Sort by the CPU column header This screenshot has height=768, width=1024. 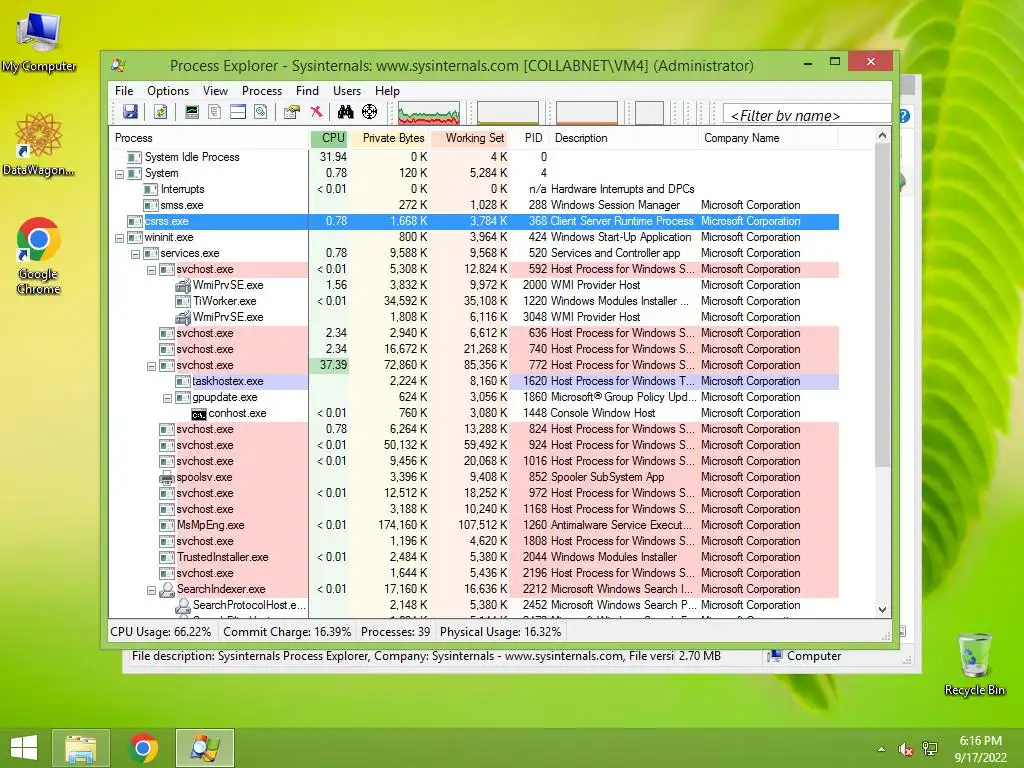[329, 138]
